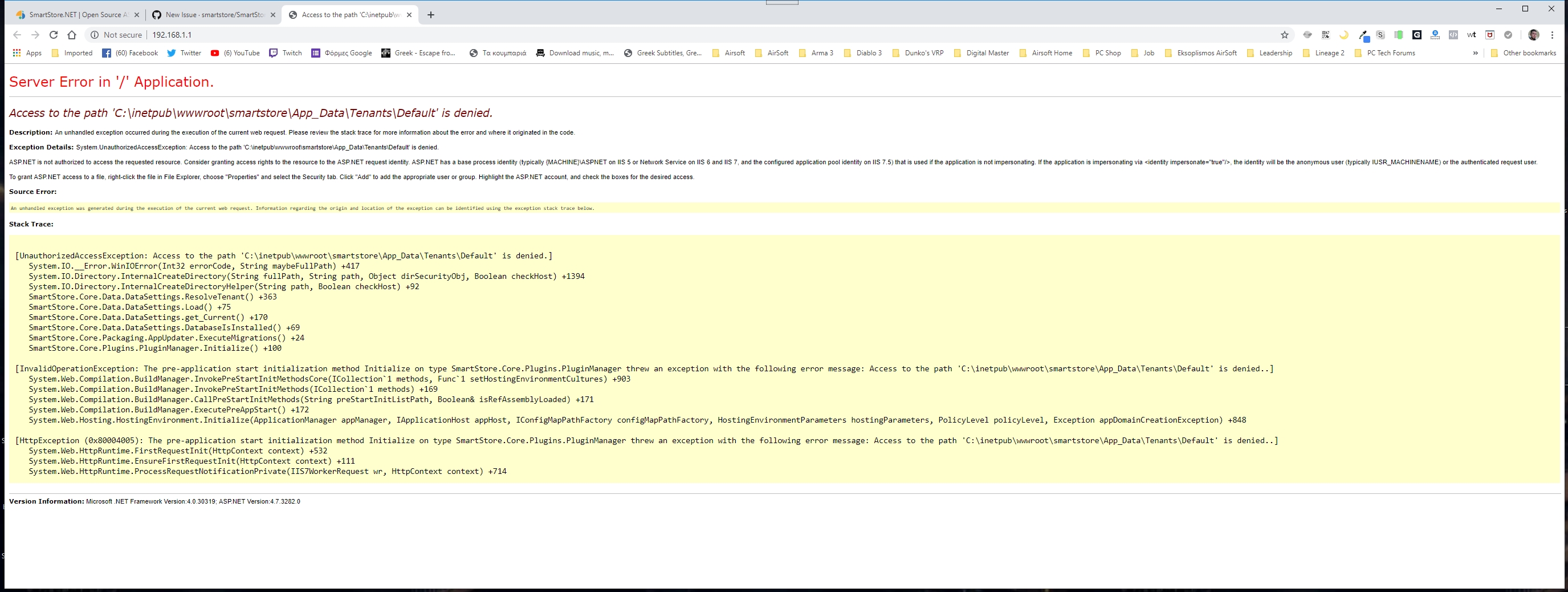Open the wt WhatFont extension
Screen dimensions: 1568x592
point(1472,35)
